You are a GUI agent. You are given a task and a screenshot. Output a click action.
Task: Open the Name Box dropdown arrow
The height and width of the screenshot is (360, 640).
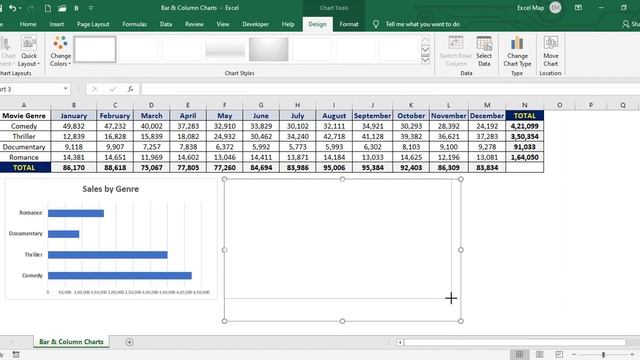click(x=65, y=89)
